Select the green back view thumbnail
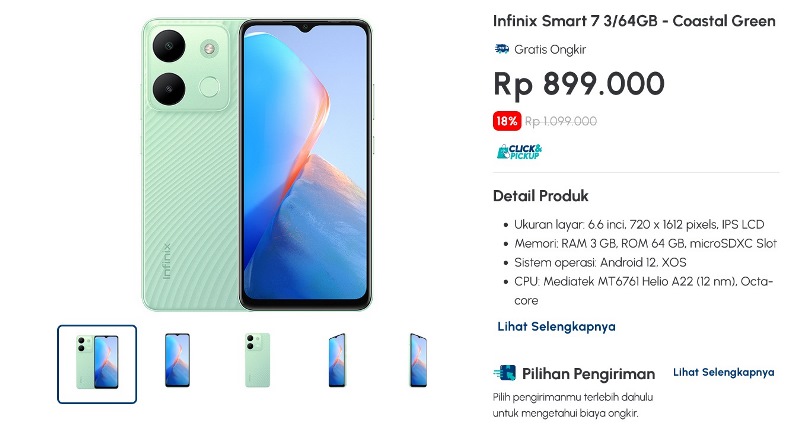Screen dimensions: 800x433 (257, 360)
